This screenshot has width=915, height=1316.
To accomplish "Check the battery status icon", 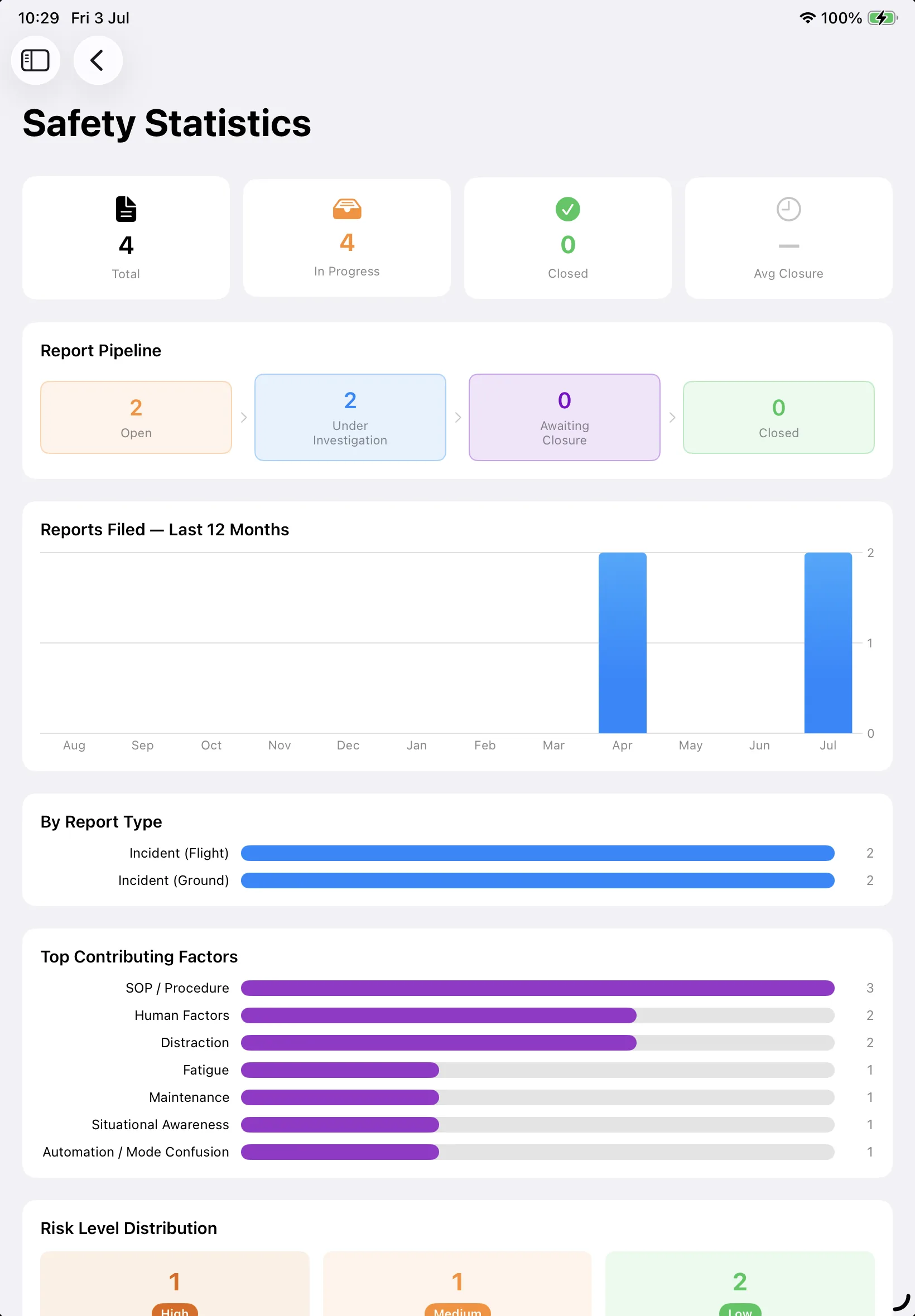I will tap(883, 18).
